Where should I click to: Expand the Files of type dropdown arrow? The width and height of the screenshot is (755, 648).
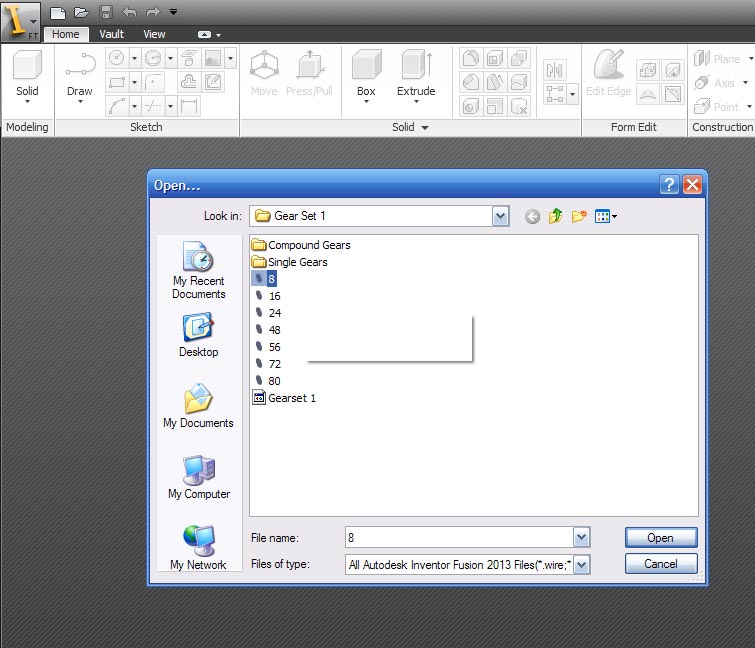point(581,565)
